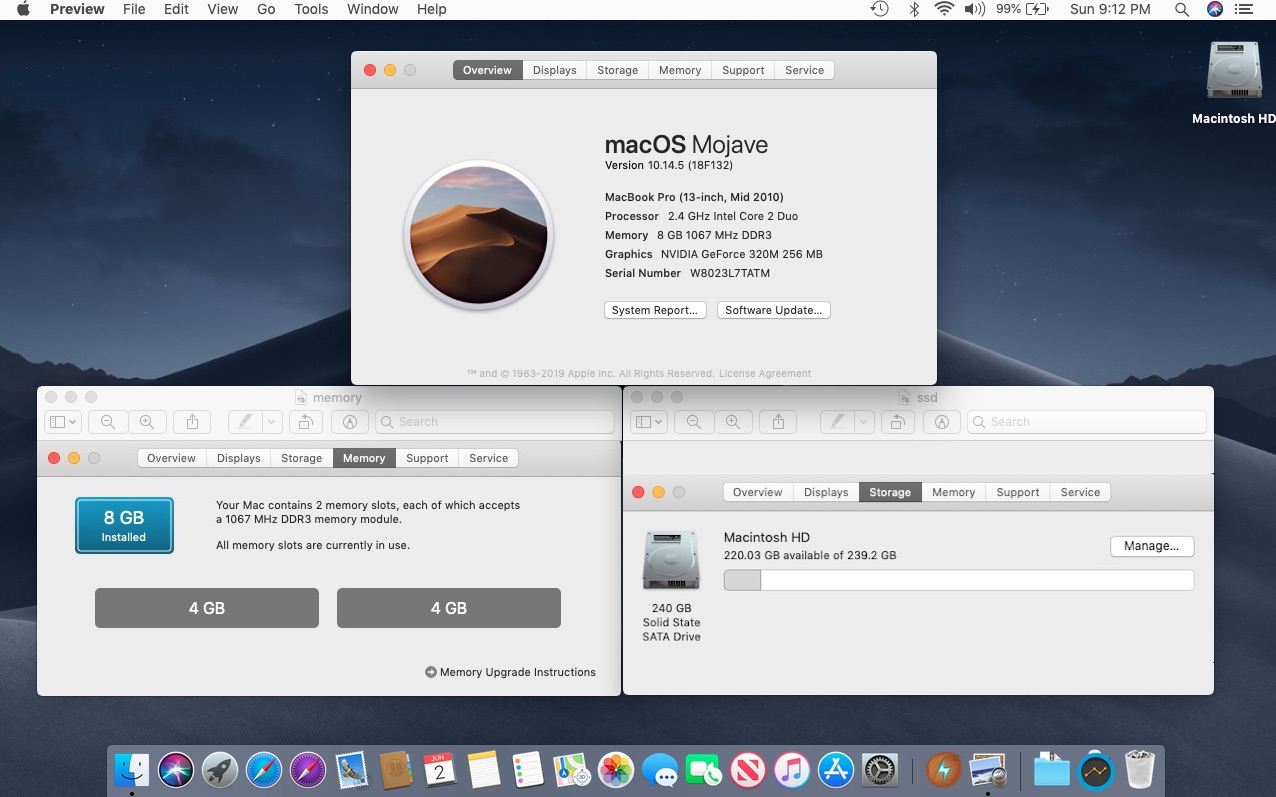Image resolution: width=1276 pixels, height=797 pixels.
Task: Open Notes in the Dock
Action: 484,770
